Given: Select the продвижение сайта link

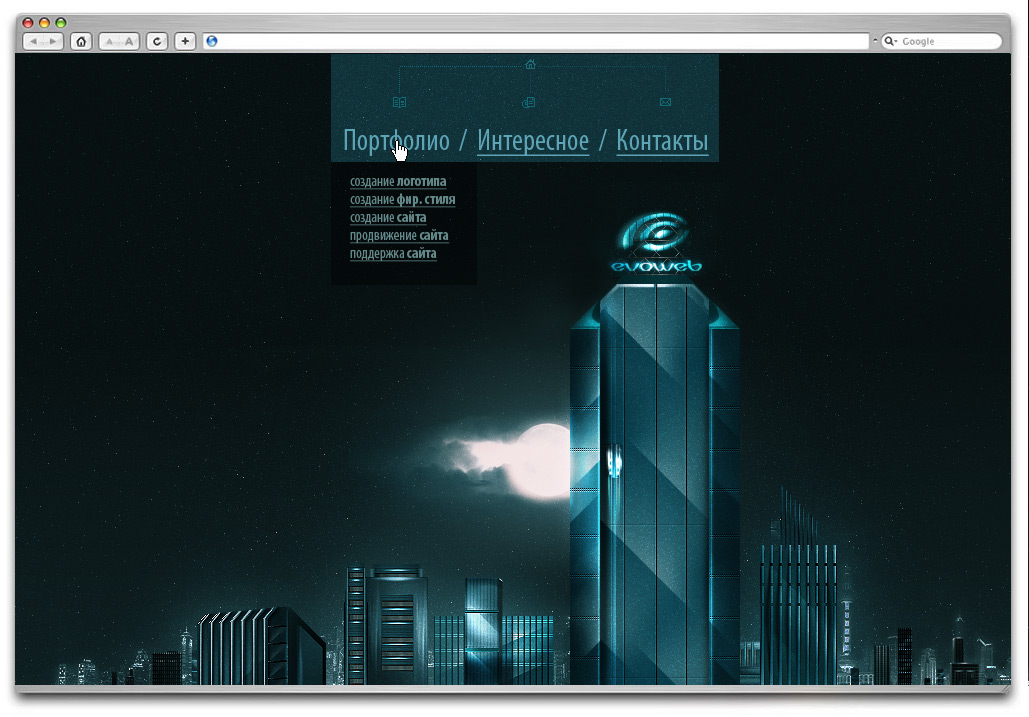Looking at the screenshot, I should pyautogui.click(x=399, y=236).
